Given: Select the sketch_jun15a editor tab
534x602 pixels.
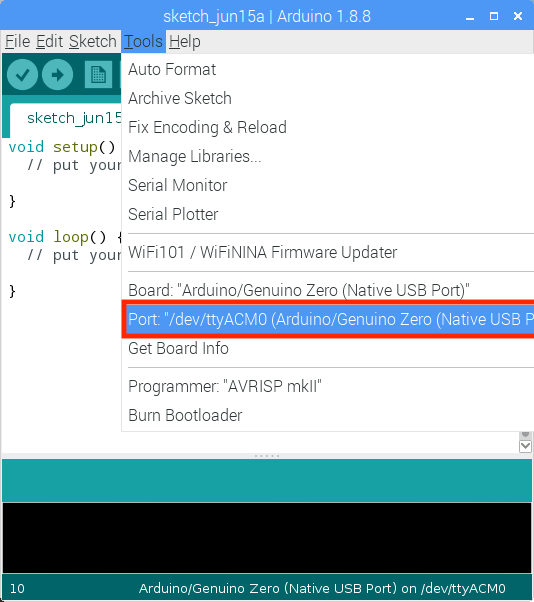Looking at the screenshot, I should (x=66, y=118).
